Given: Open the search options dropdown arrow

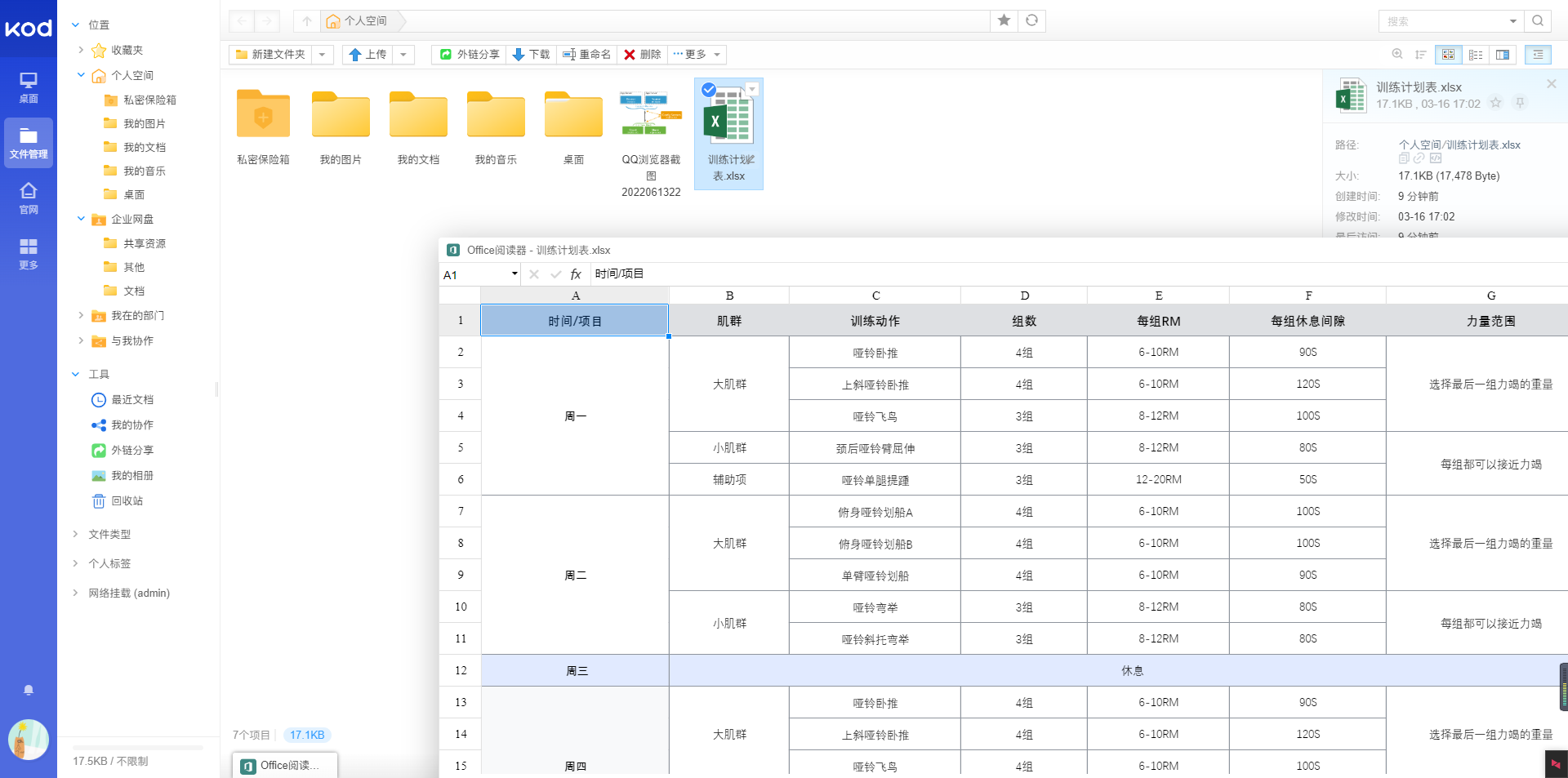Looking at the screenshot, I should coord(1512,21).
